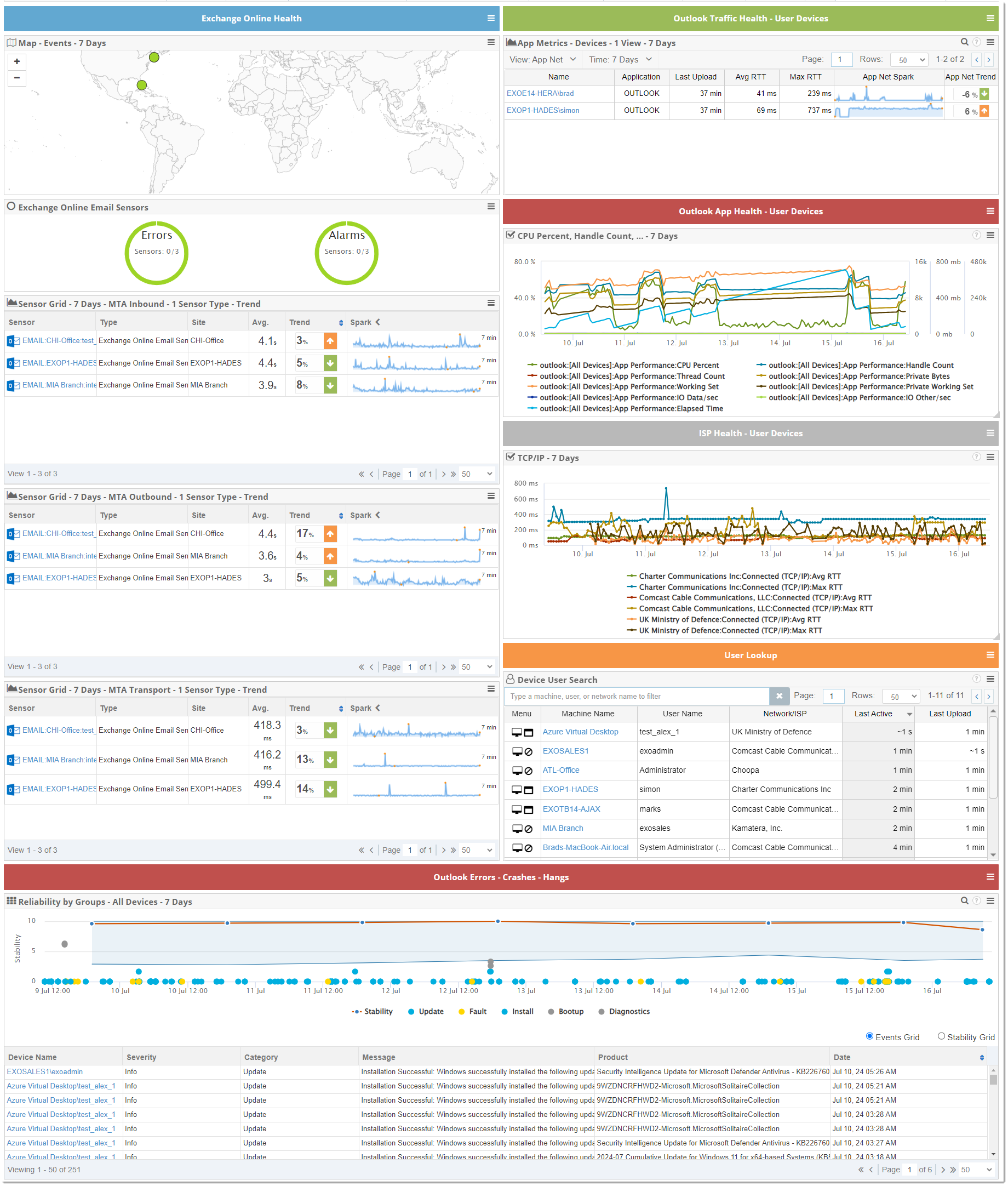Toggle checkbox on CPU Percent panel title
The image size is (1008, 1186).
point(510,235)
